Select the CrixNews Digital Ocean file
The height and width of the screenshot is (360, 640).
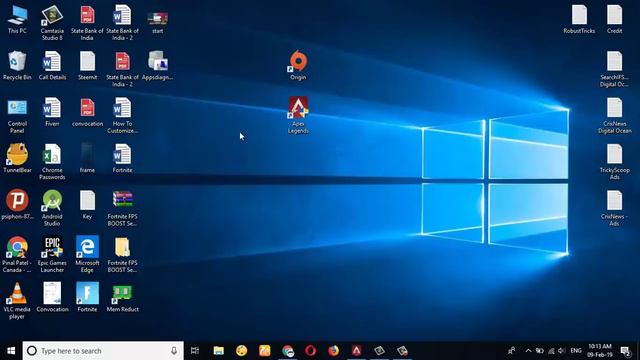tap(614, 116)
